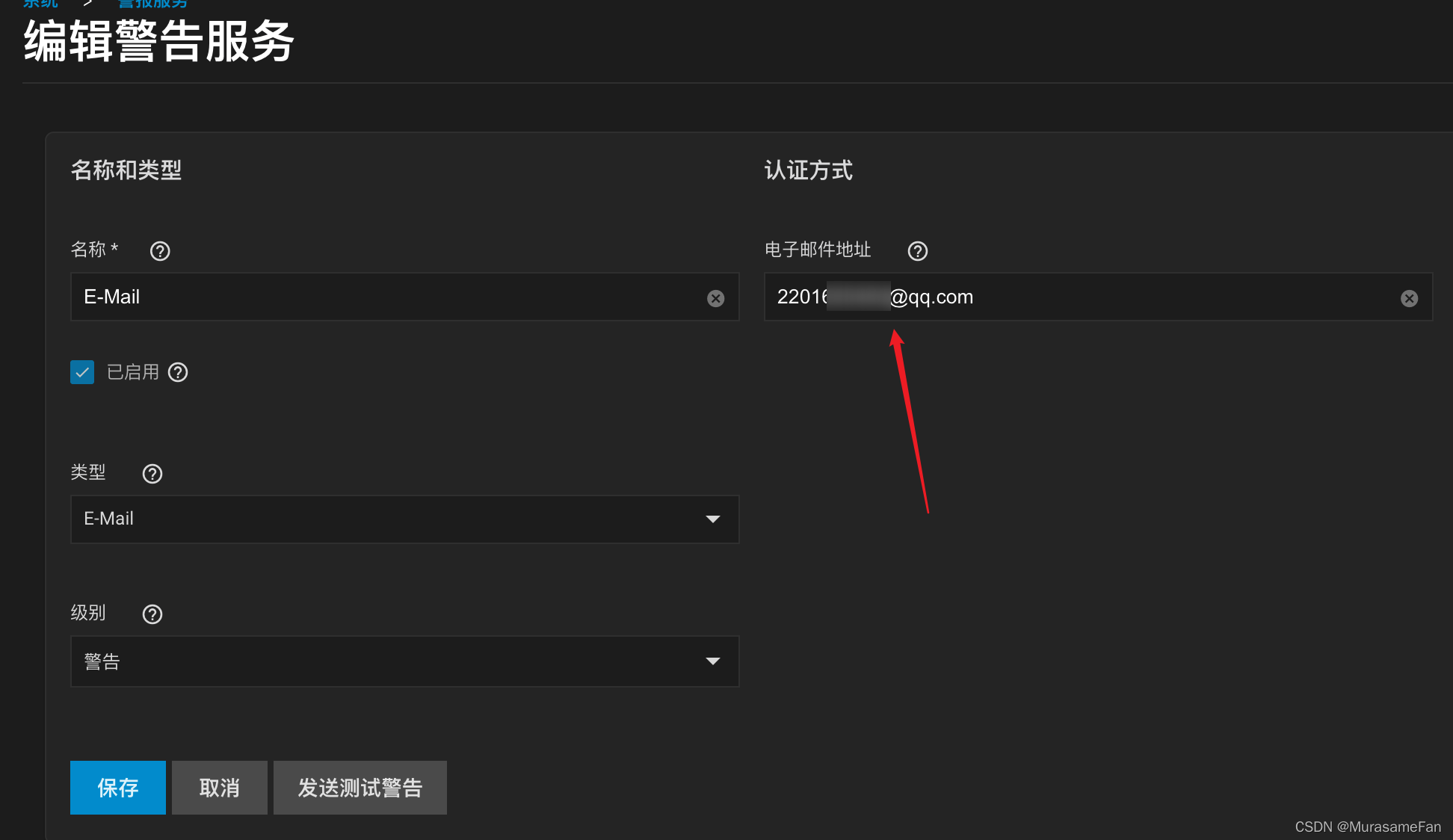Click the 保存 button
The height and width of the screenshot is (840, 1453).
118,788
